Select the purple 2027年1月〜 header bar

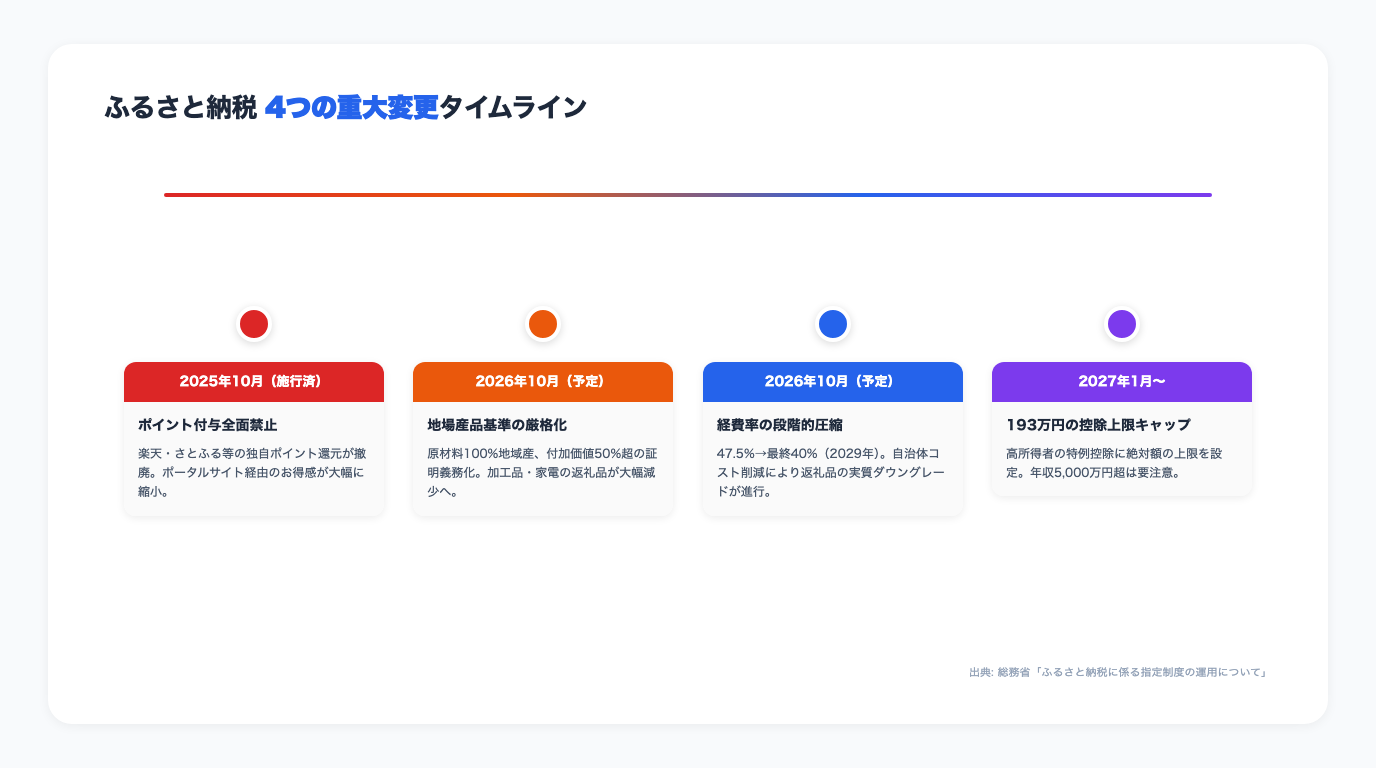tap(1122, 381)
